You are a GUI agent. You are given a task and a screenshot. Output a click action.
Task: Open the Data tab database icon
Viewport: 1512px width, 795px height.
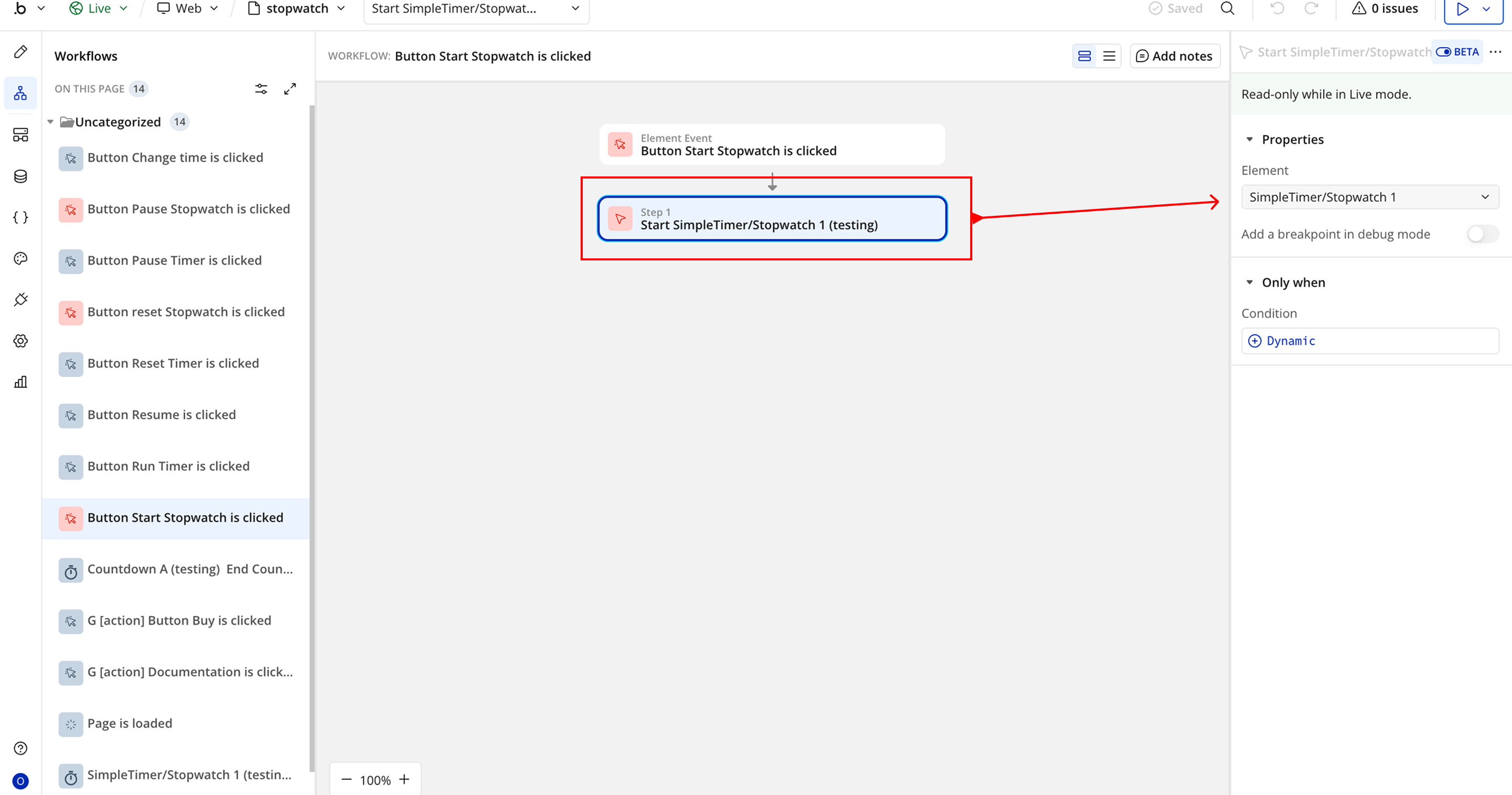pos(20,176)
